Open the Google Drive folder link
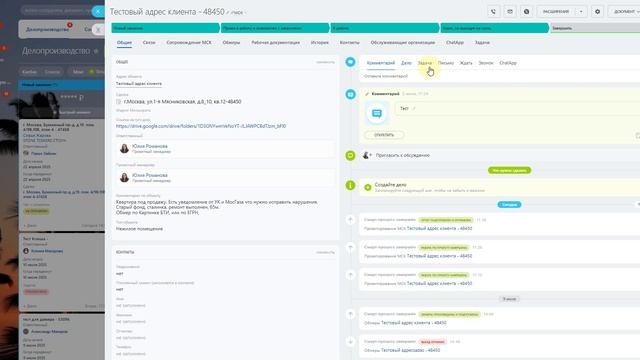This screenshot has width=640, height=360. pos(201,126)
